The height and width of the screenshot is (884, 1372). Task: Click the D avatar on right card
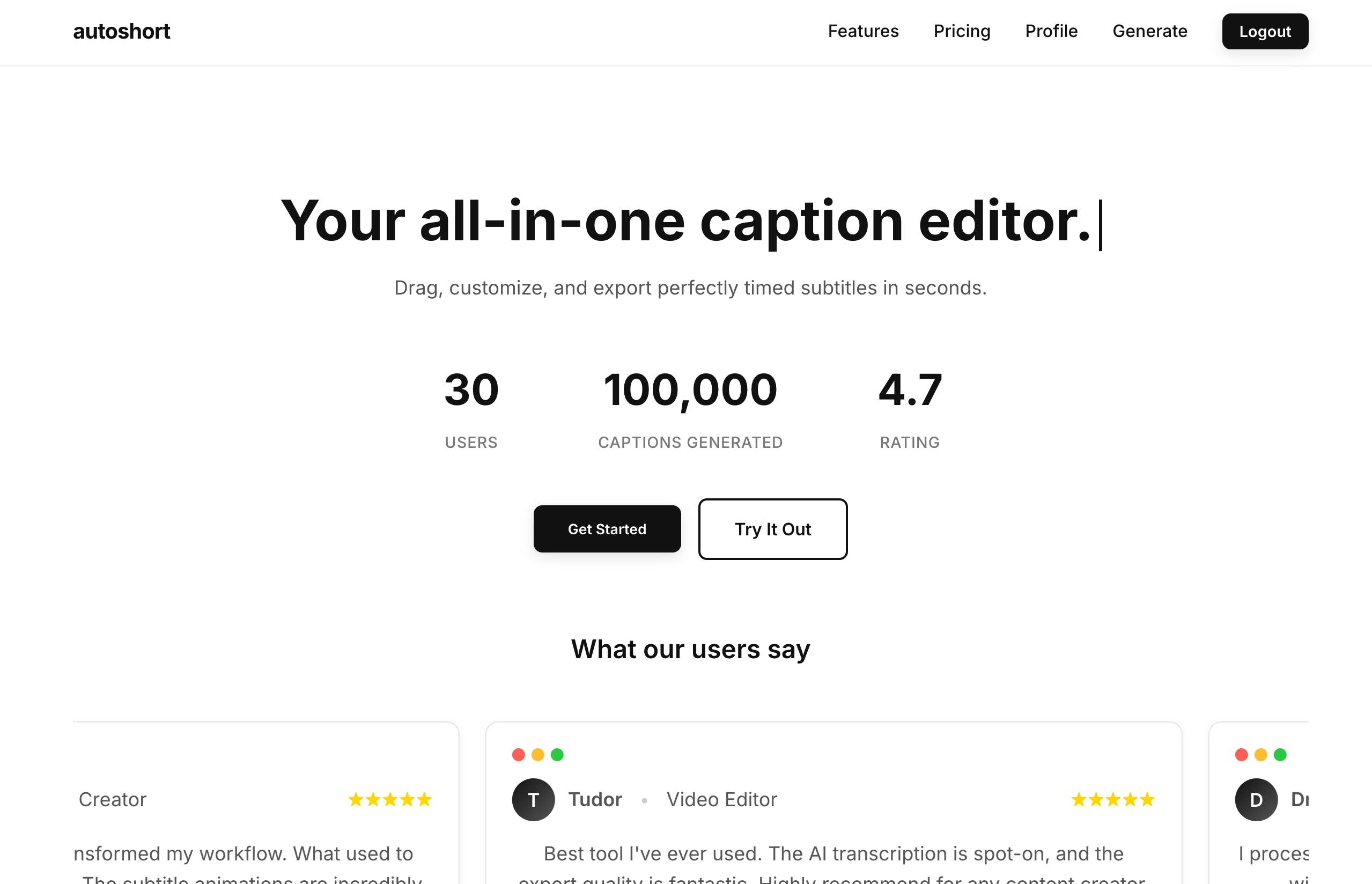[x=1256, y=799]
